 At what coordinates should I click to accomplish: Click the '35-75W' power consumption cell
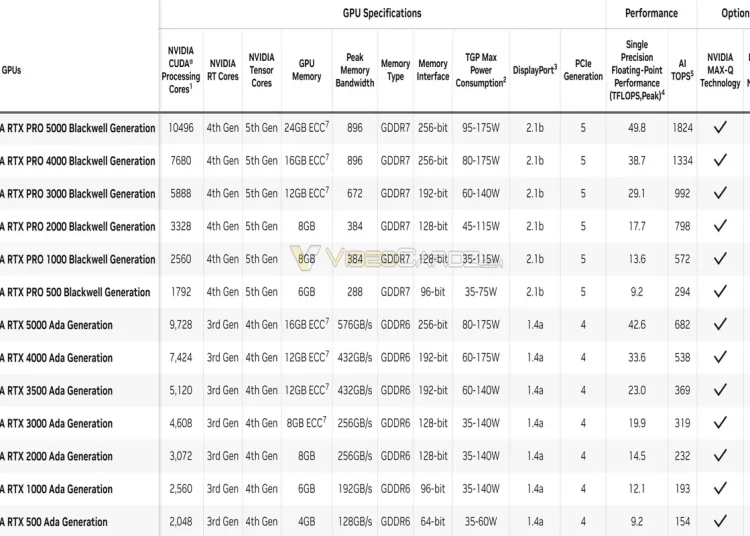pos(481,292)
